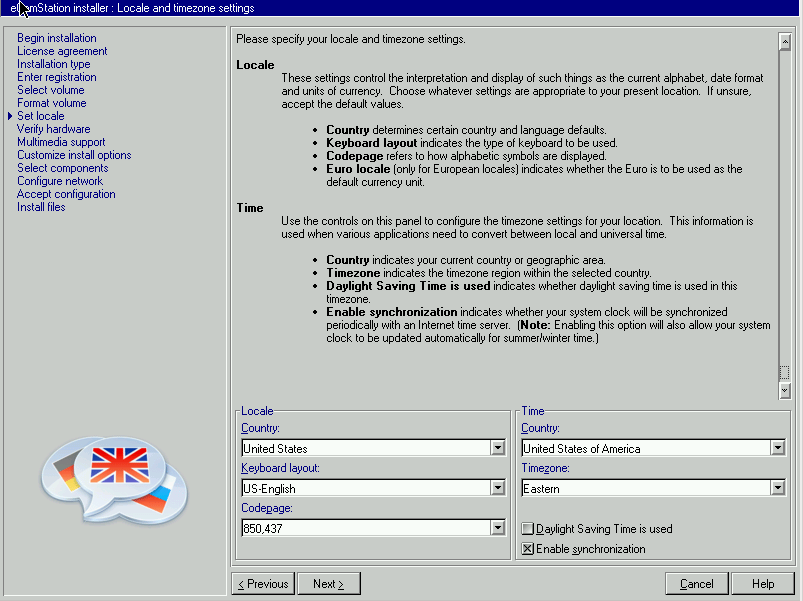Expand the Codepage dropdown
Viewport: 803px width, 601px height.
tap(497, 528)
